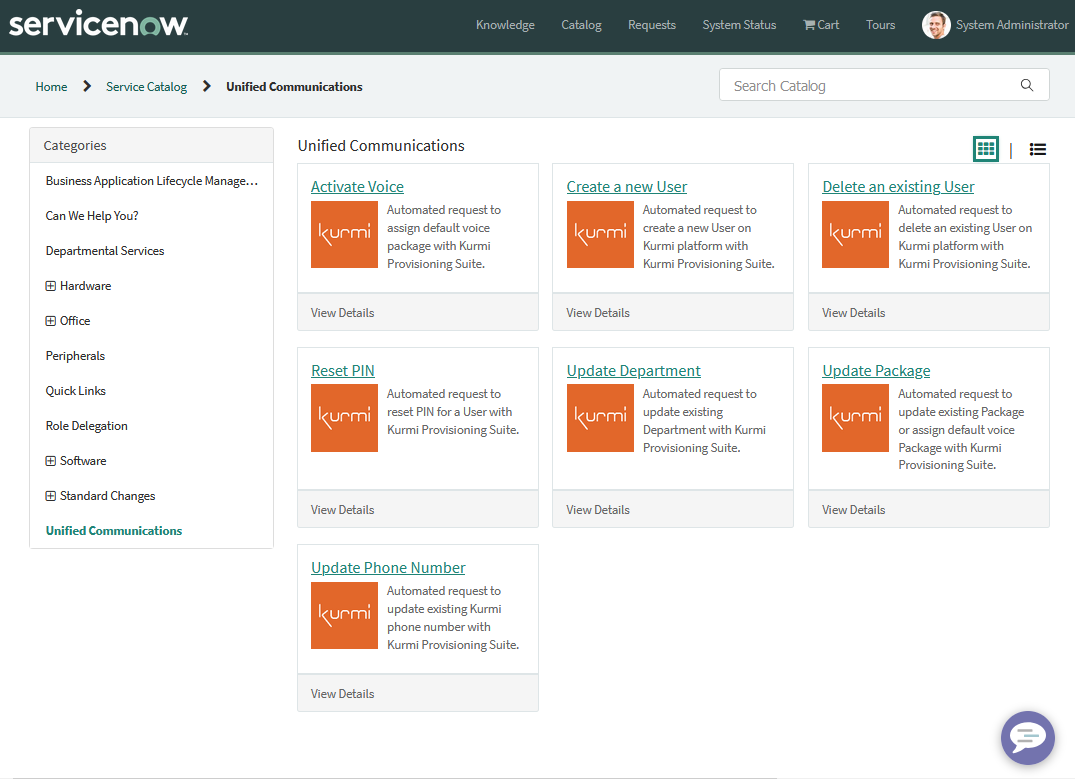Open the Tours menu item
The width and height of the screenshot is (1075, 779).
coord(880,25)
